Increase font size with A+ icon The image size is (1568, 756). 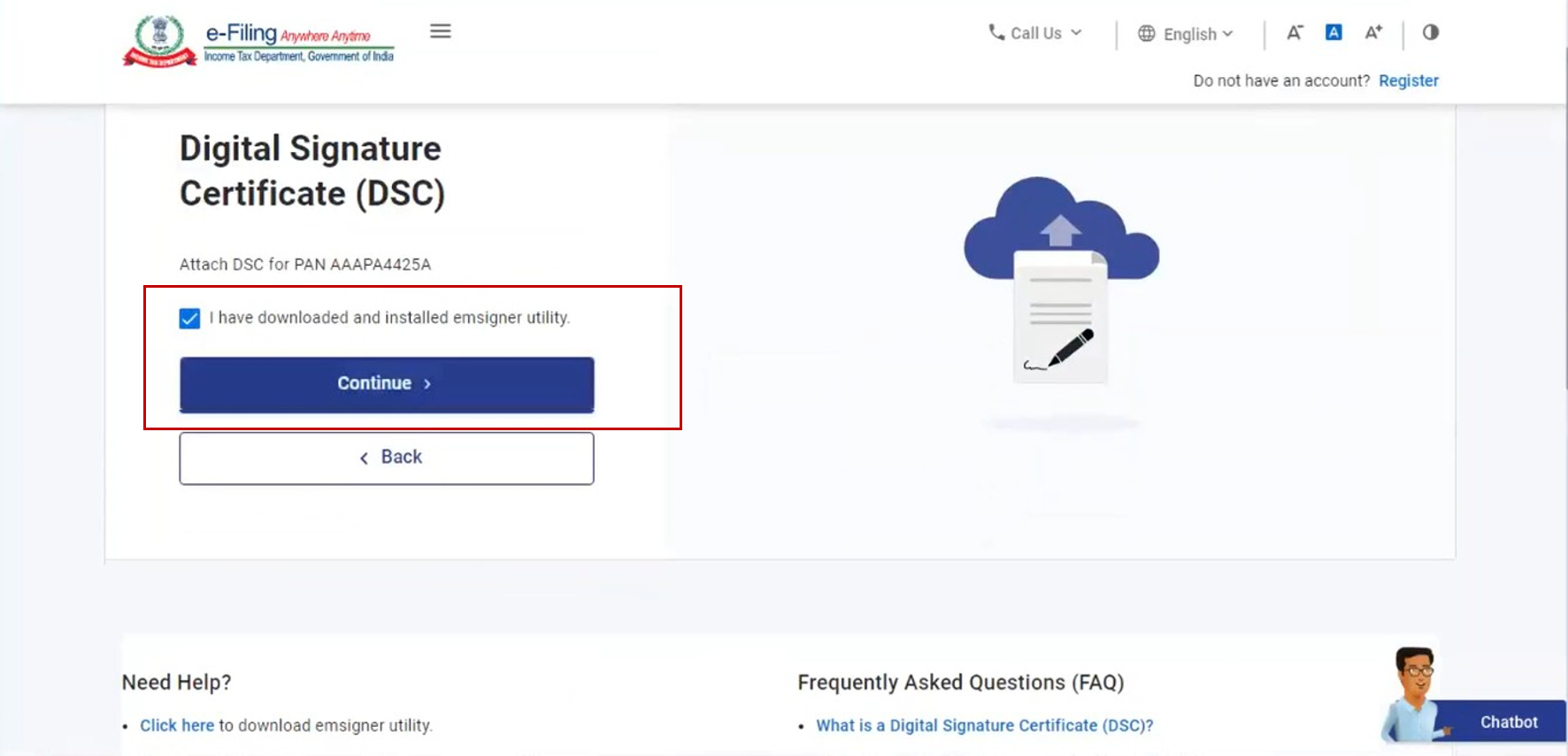pos(1372,33)
